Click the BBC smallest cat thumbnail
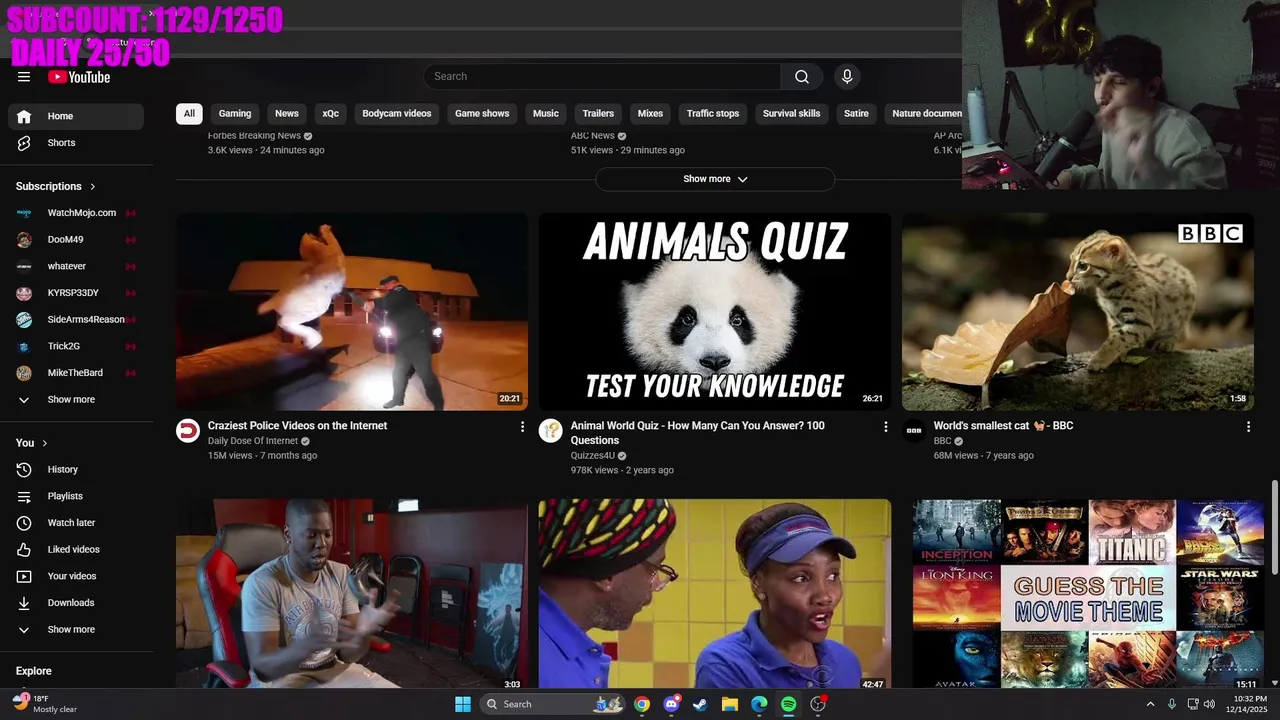 pyautogui.click(x=1078, y=311)
